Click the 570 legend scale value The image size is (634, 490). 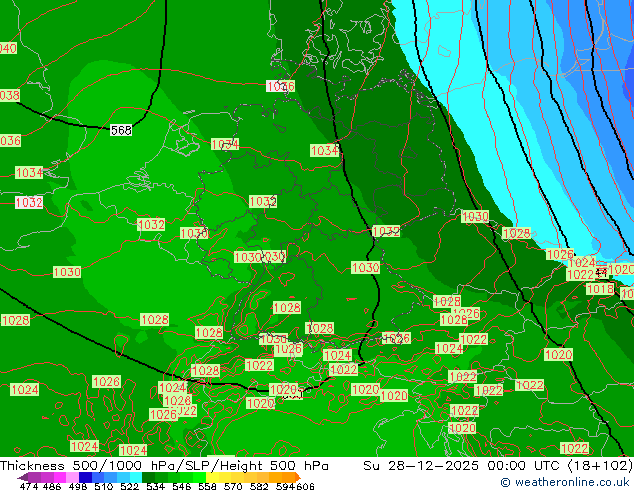coord(233,486)
